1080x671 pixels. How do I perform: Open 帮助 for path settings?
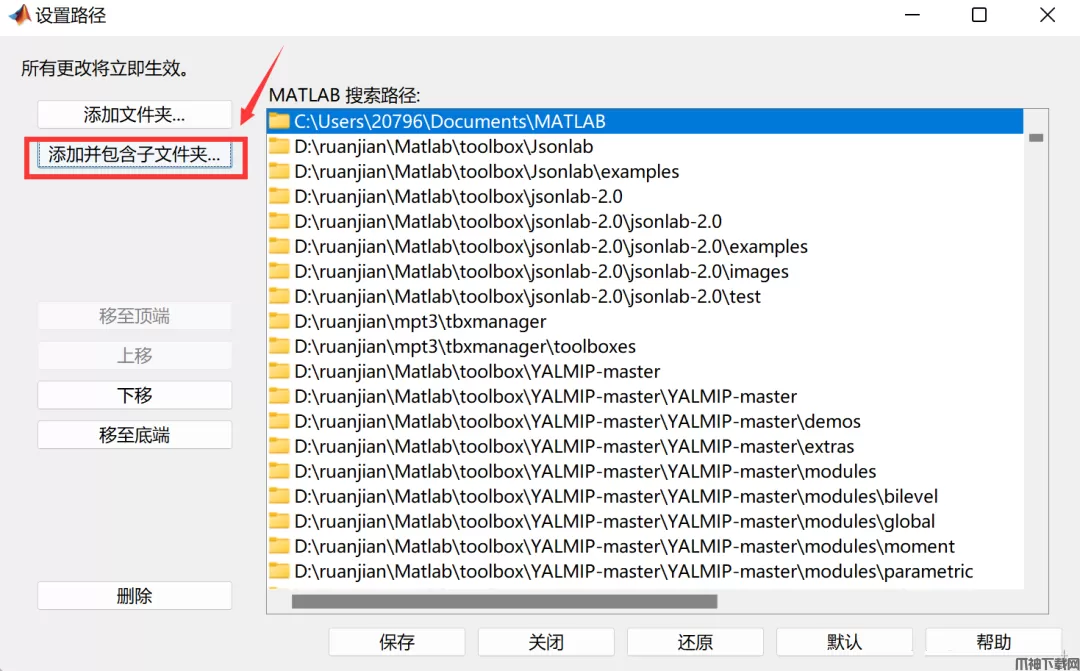pos(993,642)
